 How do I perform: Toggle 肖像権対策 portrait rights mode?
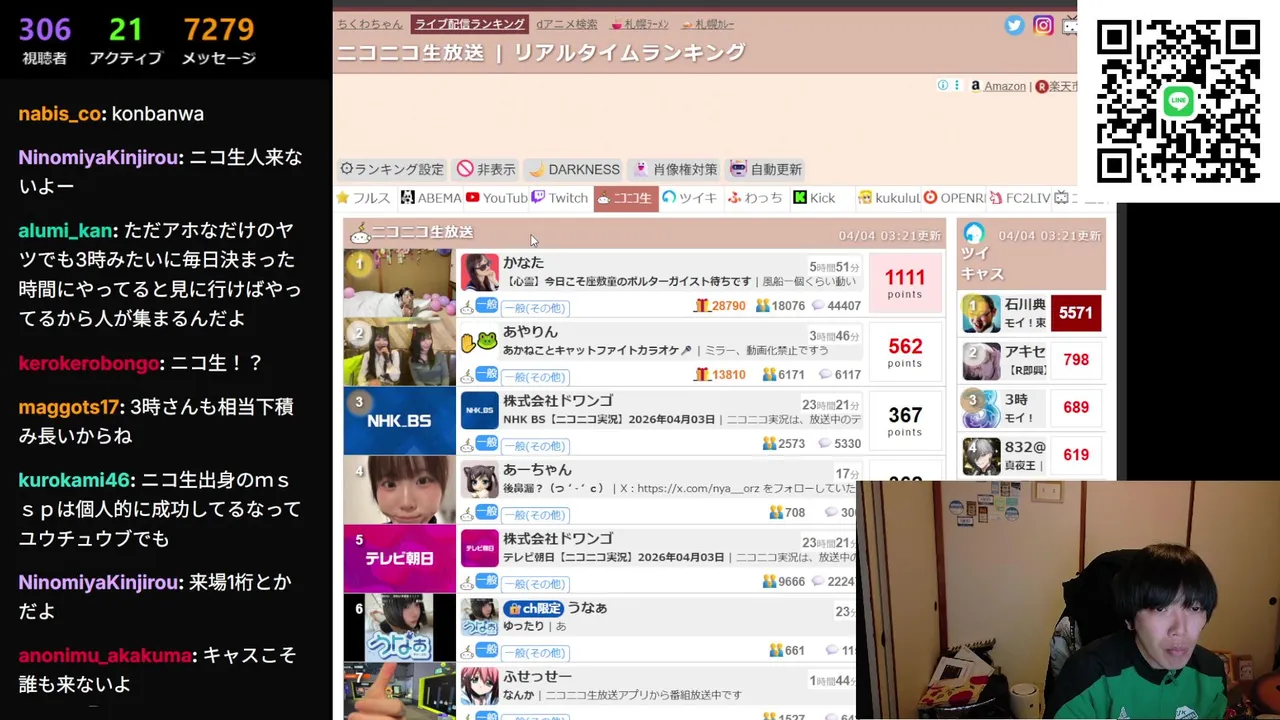pos(675,169)
